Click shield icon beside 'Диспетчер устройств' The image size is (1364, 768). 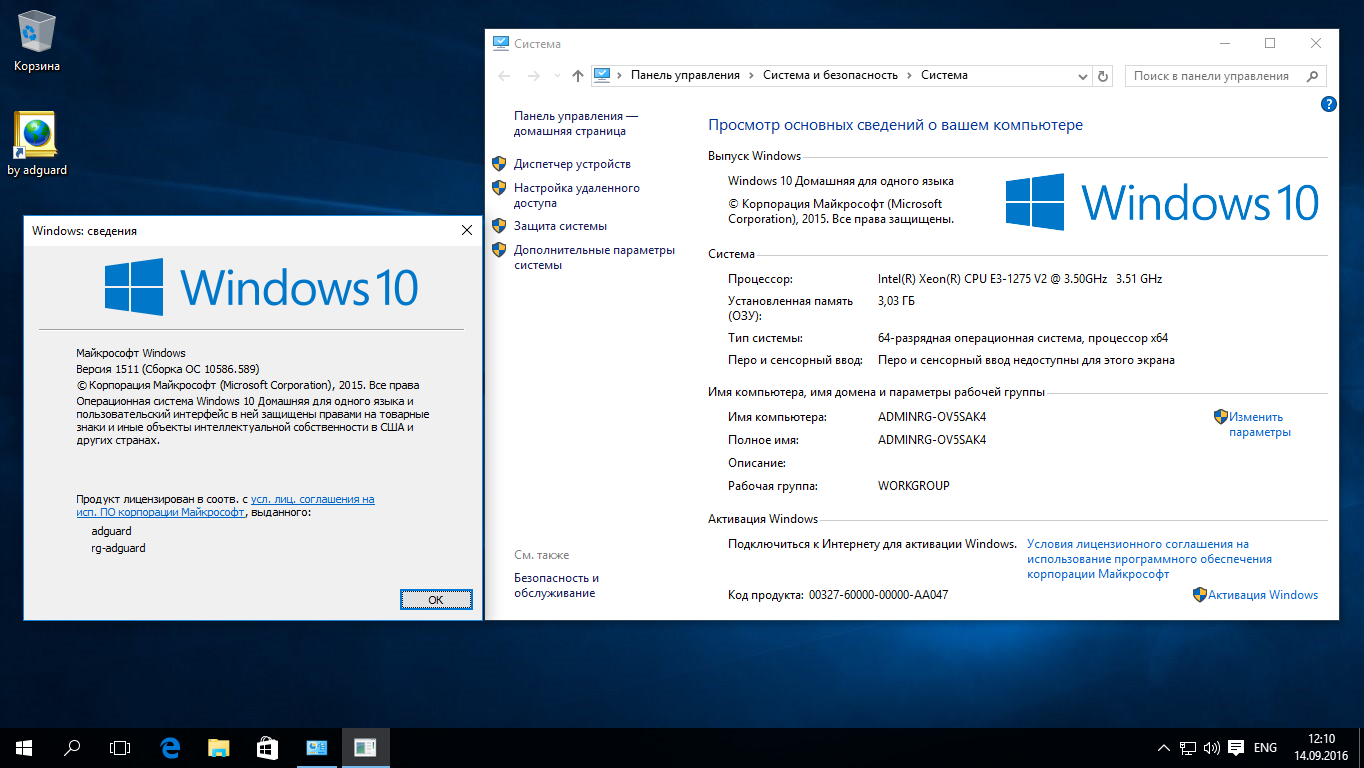pyautogui.click(x=499, y=163)
